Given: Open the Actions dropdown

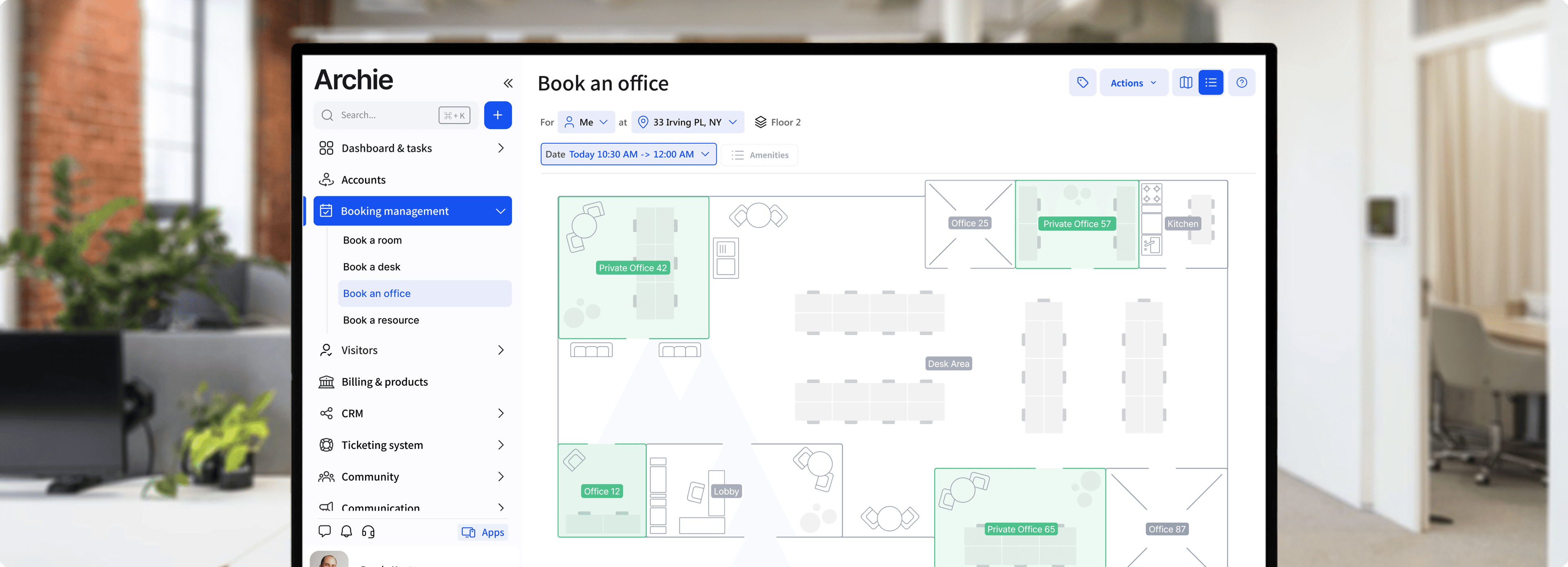Looking at the screenshot, I should (x=1133, y=83).
